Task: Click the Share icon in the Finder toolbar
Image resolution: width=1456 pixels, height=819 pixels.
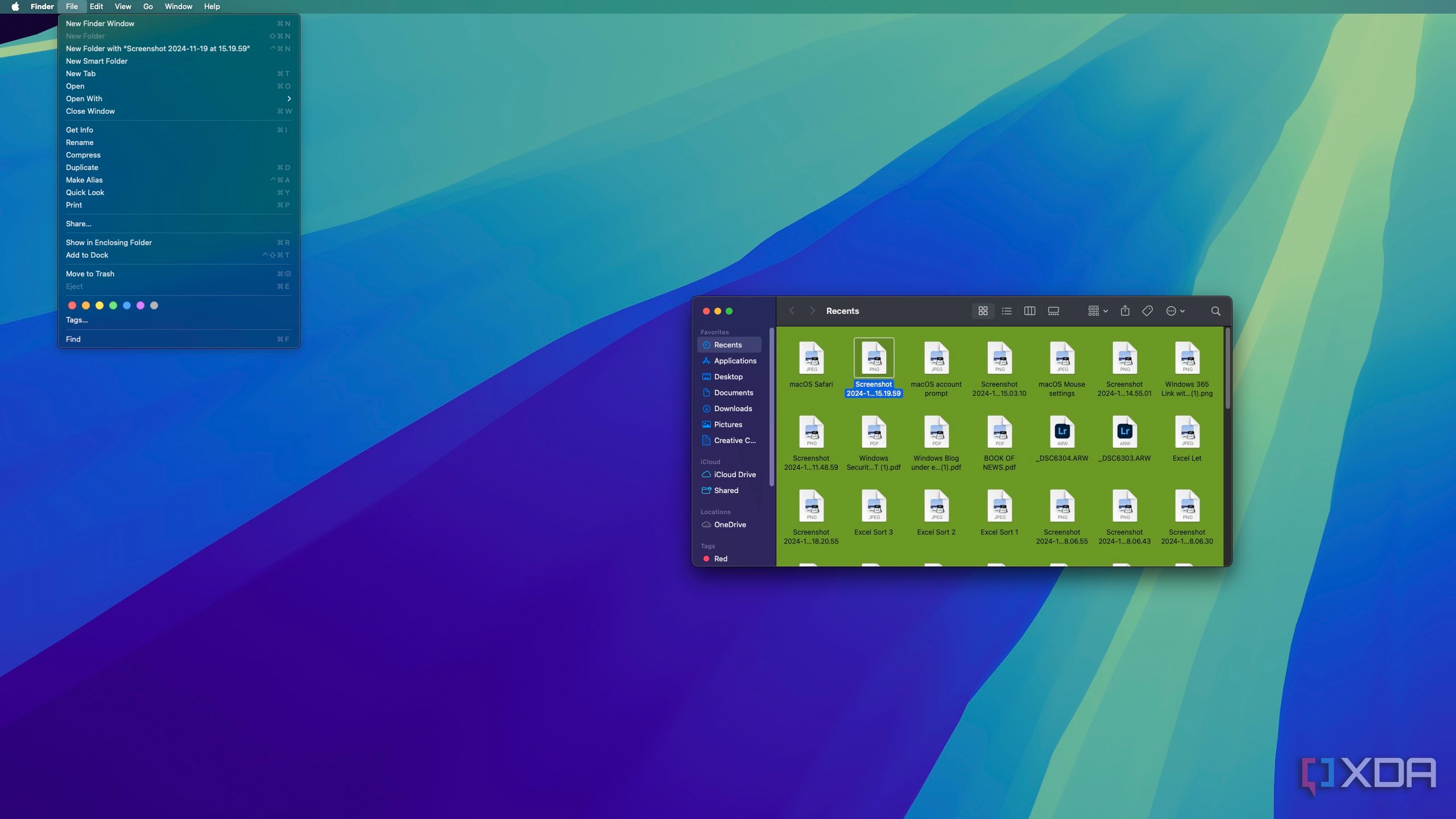Action: (x=1125, y=311)
